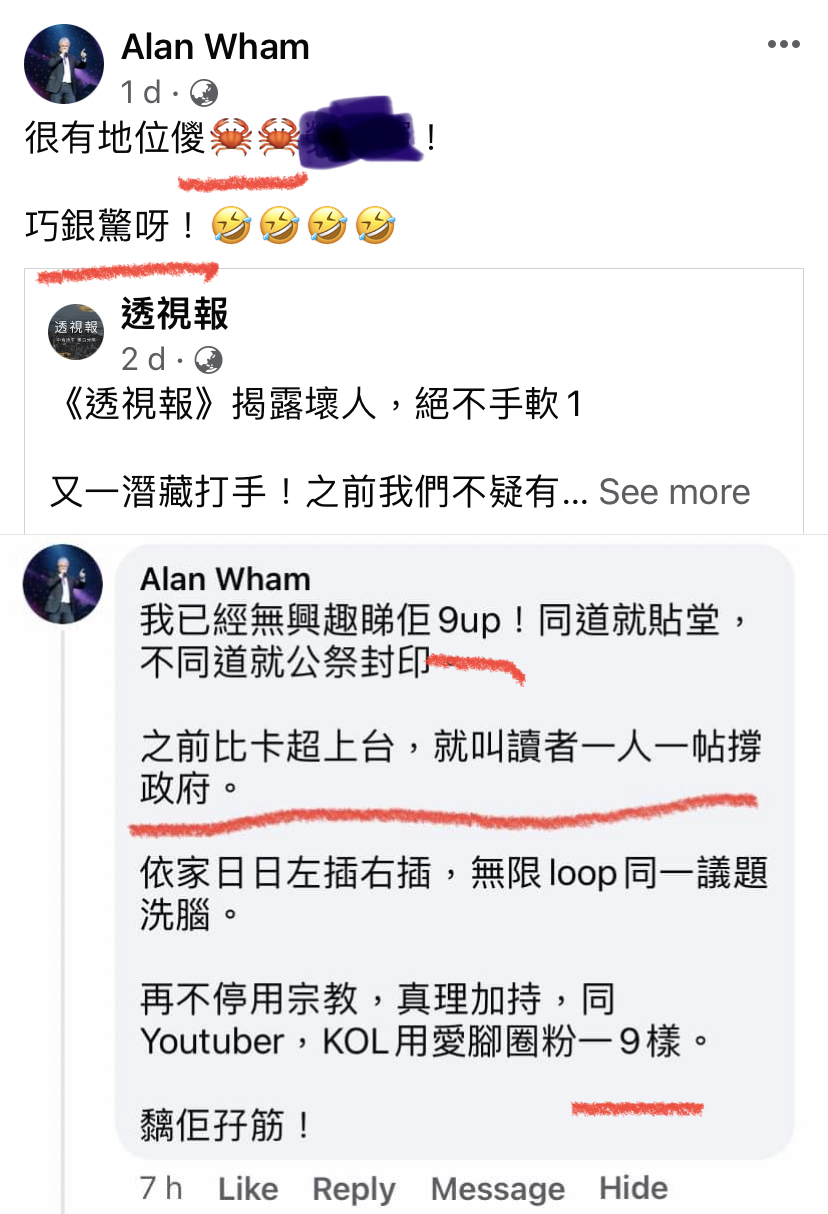Viewport: 828px width, 1214px height.
Task: Tap the first crab emoji in post
Action: click(232, 137)
